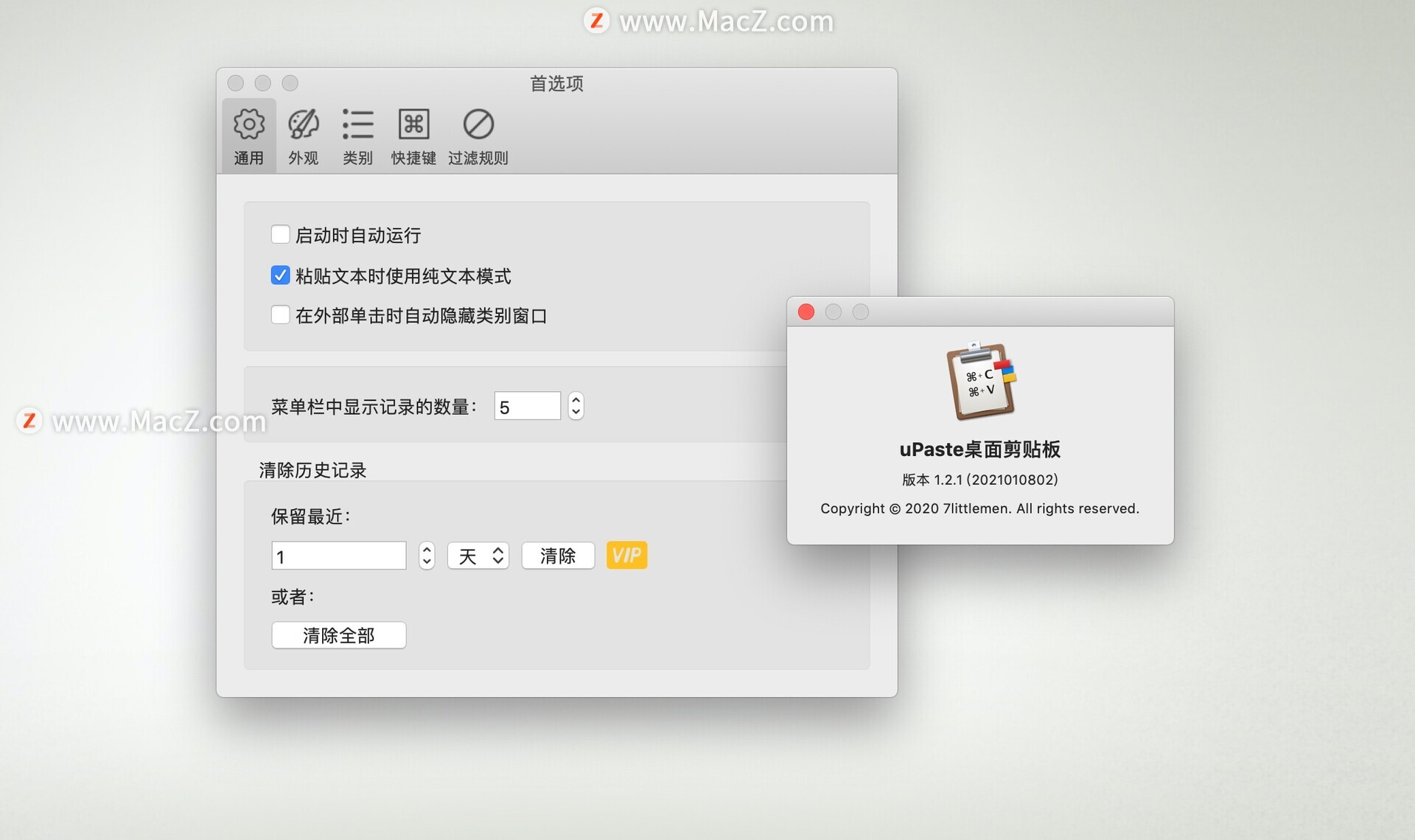1415x840 pixels.
Task: Click the yellow VIP badge
Action: [x=626, y=555]
